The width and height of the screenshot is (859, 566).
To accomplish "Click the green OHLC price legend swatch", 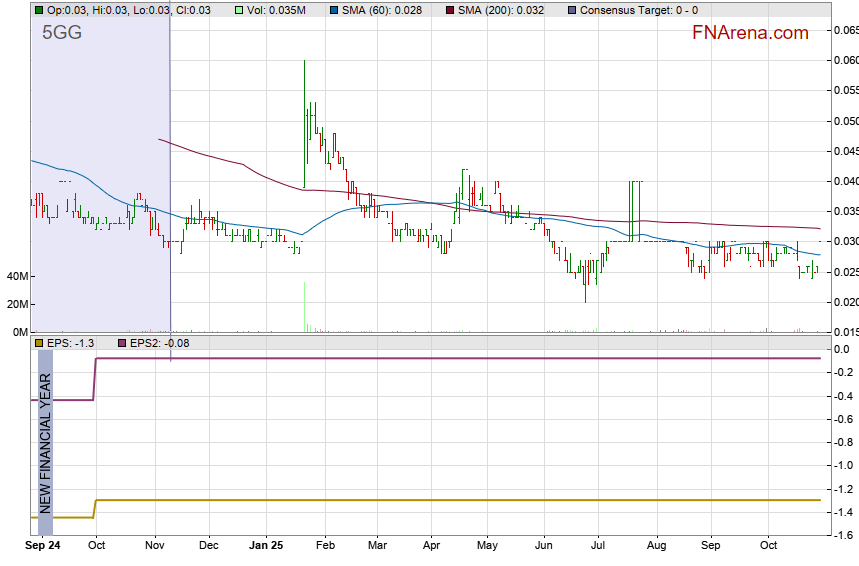I will coord(38,10).
